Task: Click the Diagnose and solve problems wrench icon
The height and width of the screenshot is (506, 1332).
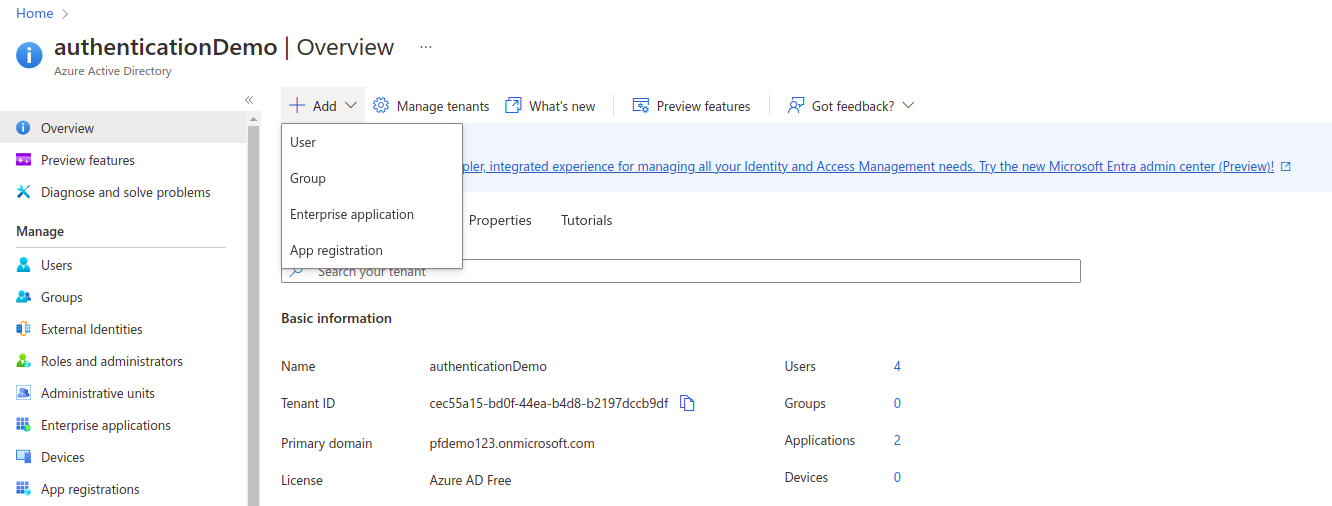Action: point(23,192)
